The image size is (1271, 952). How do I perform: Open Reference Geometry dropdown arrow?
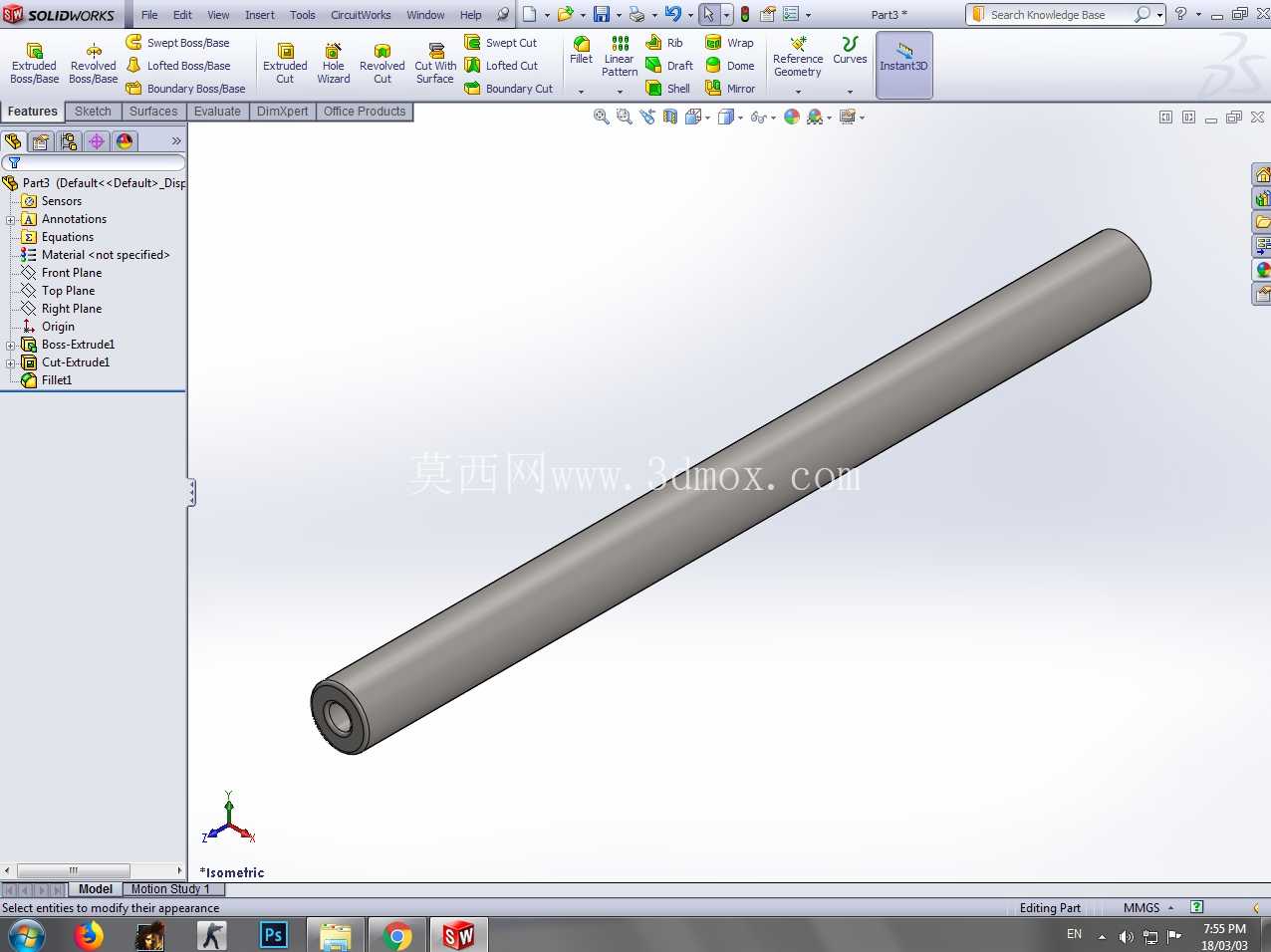[x=798, y=92]
